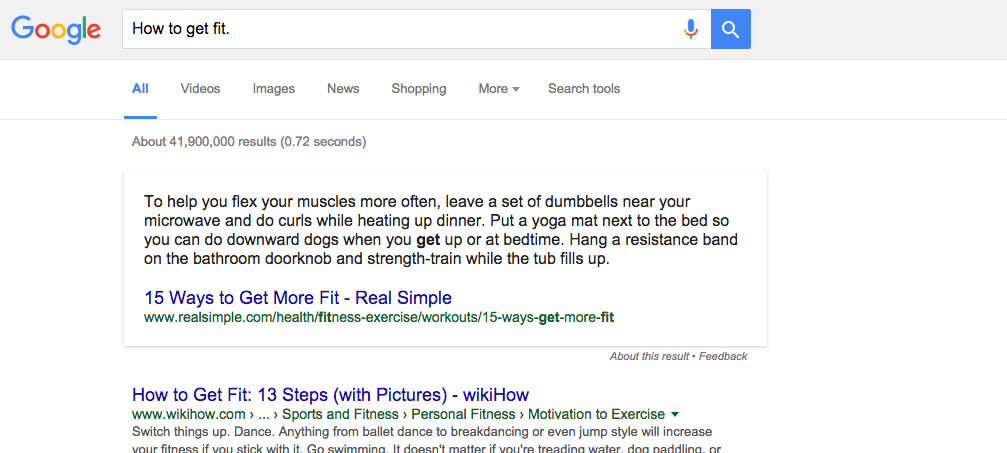Open wikiHow result's green arrow menu
1007x453 pixels.
point(674,414)
